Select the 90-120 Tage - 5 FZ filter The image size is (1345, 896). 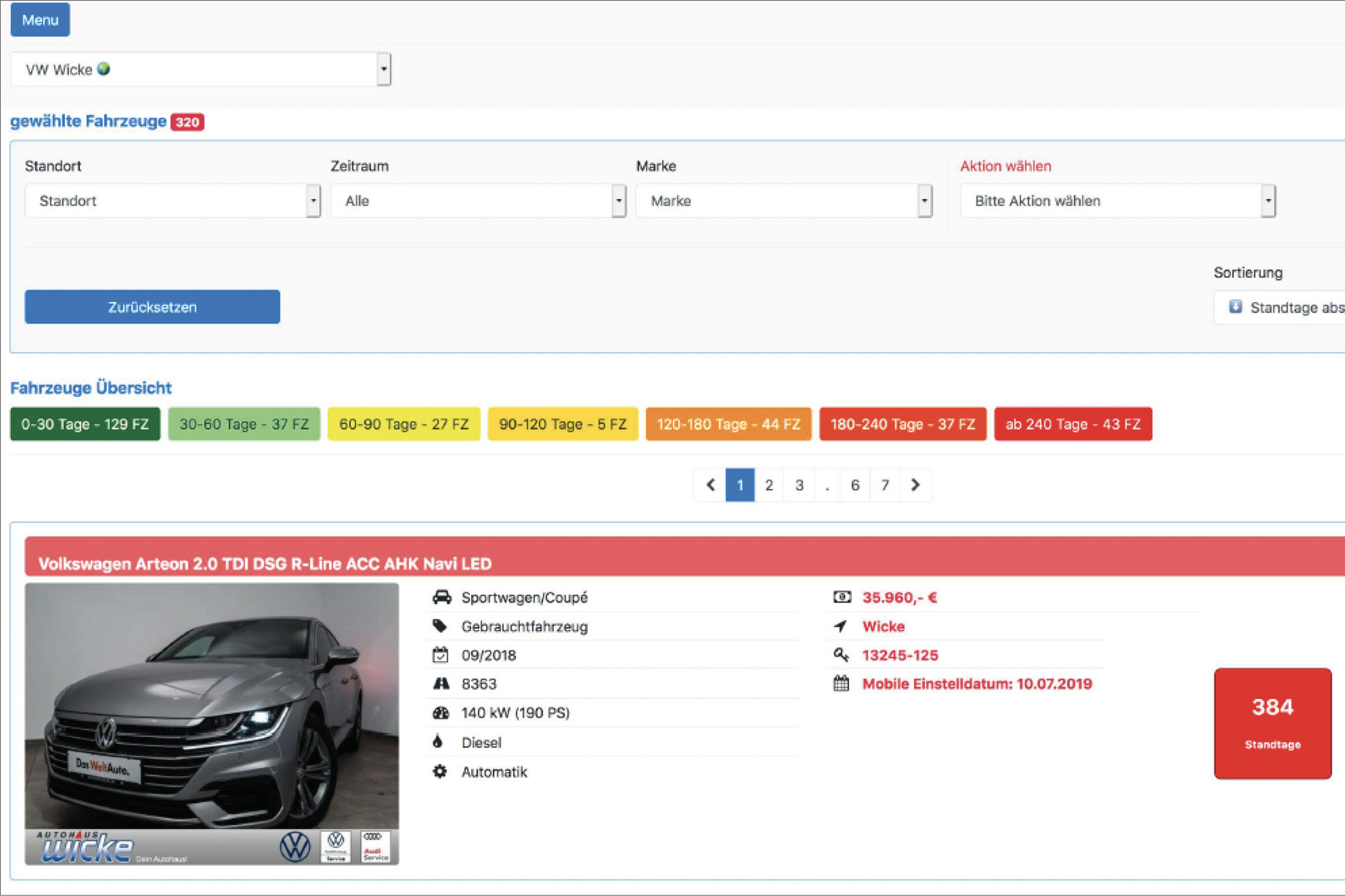tap(563, 424)
